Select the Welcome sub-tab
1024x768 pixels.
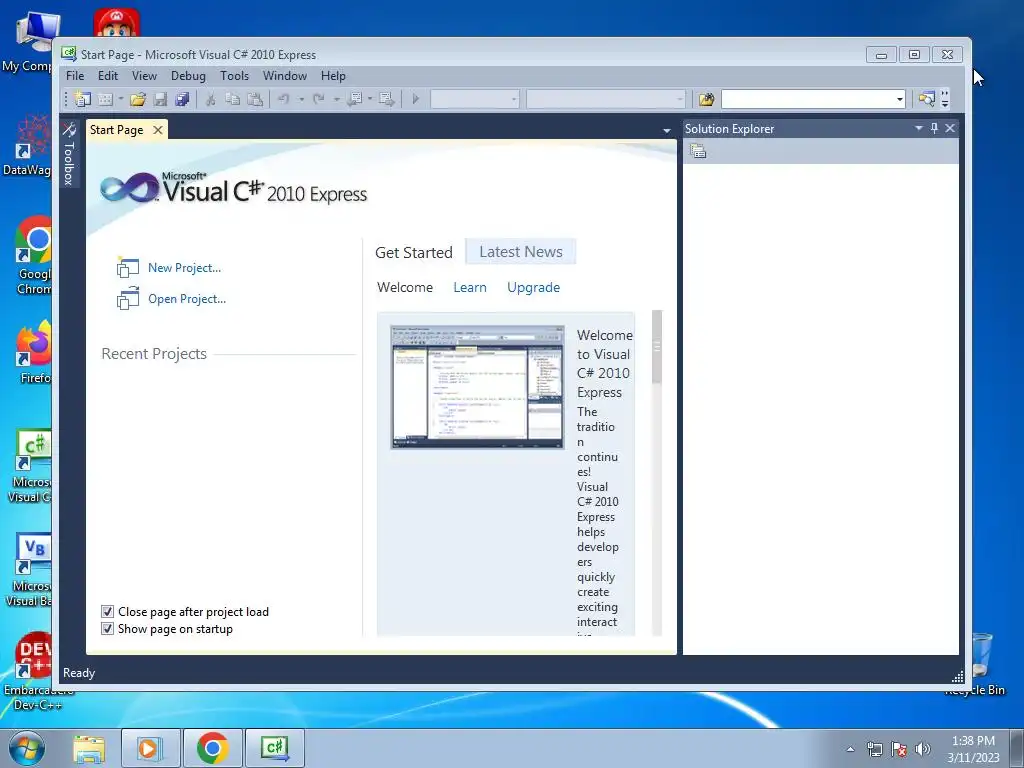tap(405, 287)
